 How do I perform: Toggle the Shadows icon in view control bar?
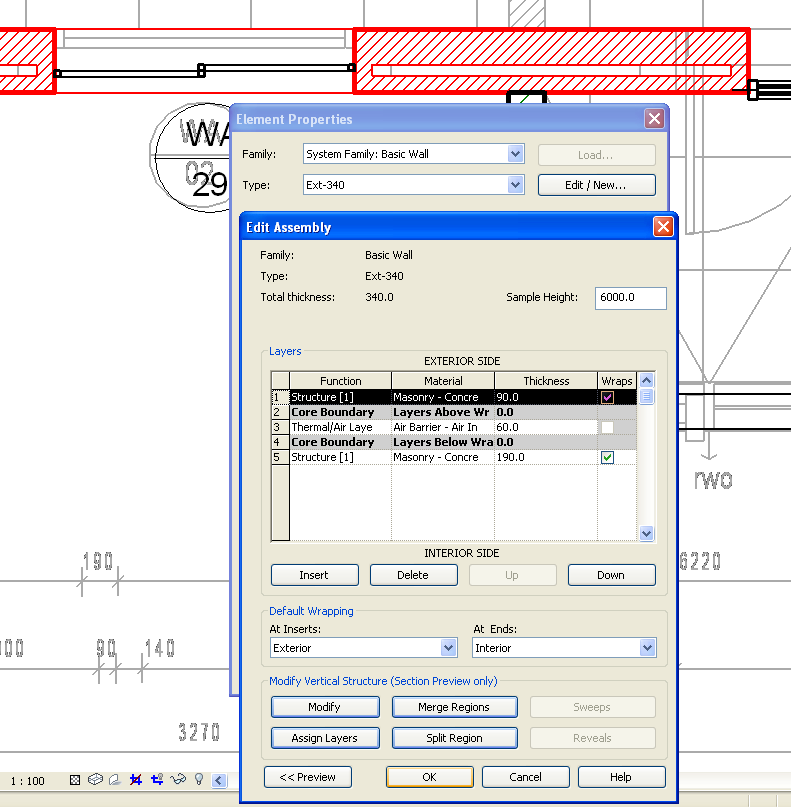pos(115,780)
